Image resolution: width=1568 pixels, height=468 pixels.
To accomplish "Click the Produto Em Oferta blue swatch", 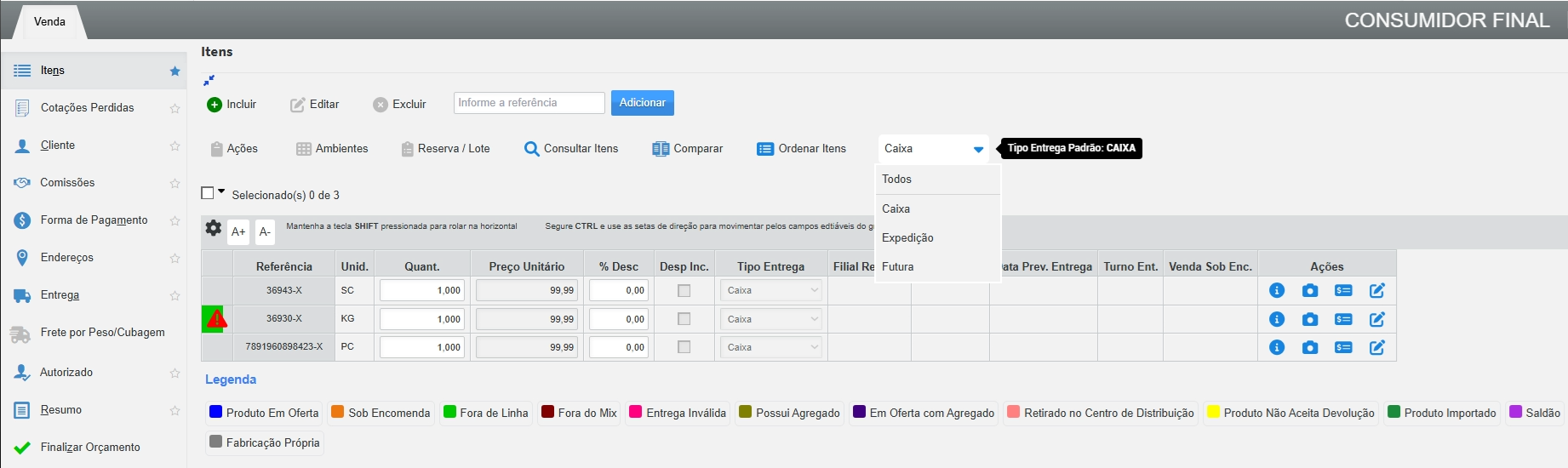I will tap(215, 412).
